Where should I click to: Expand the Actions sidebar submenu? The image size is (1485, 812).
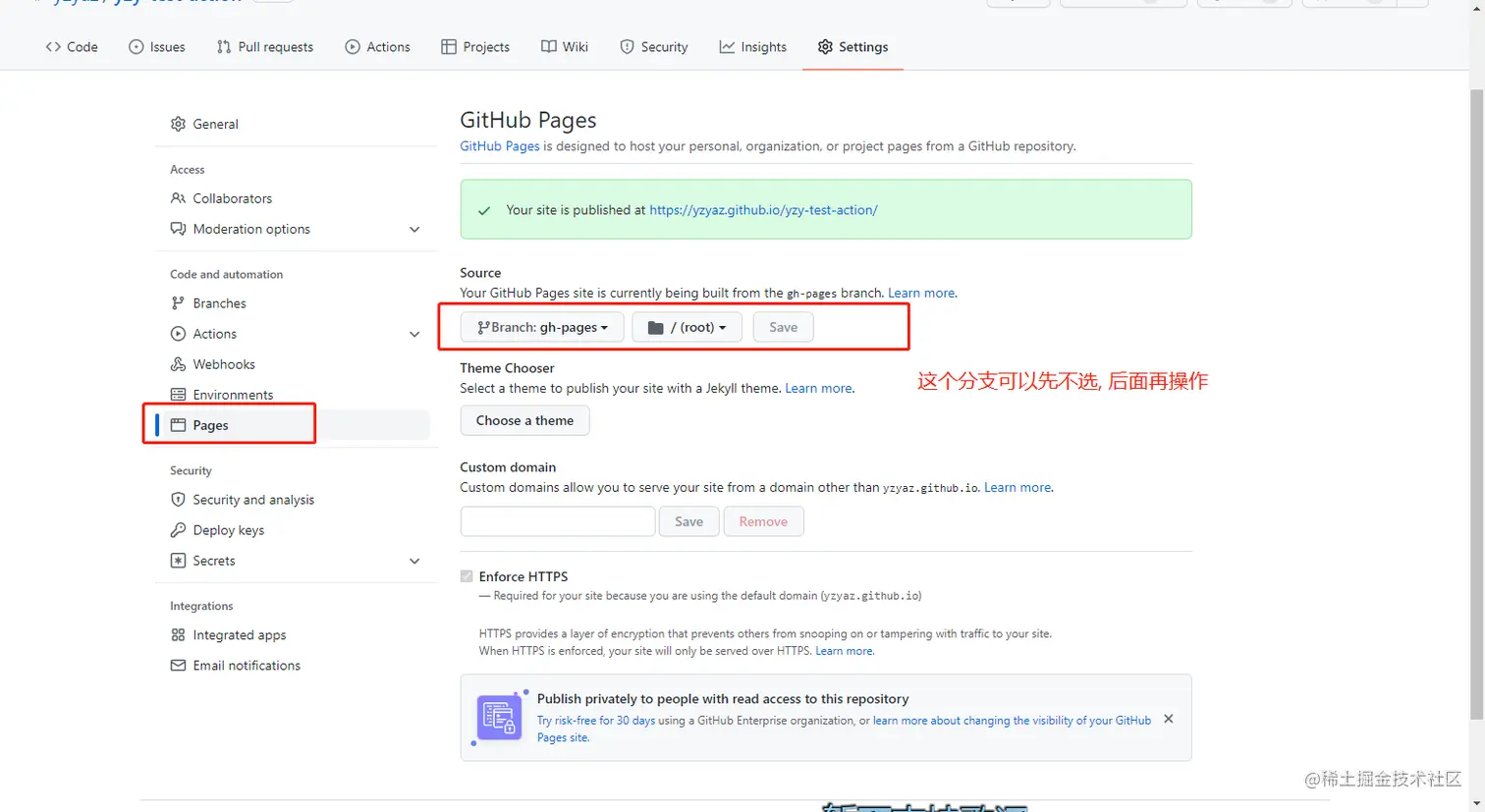coord(414,335)
